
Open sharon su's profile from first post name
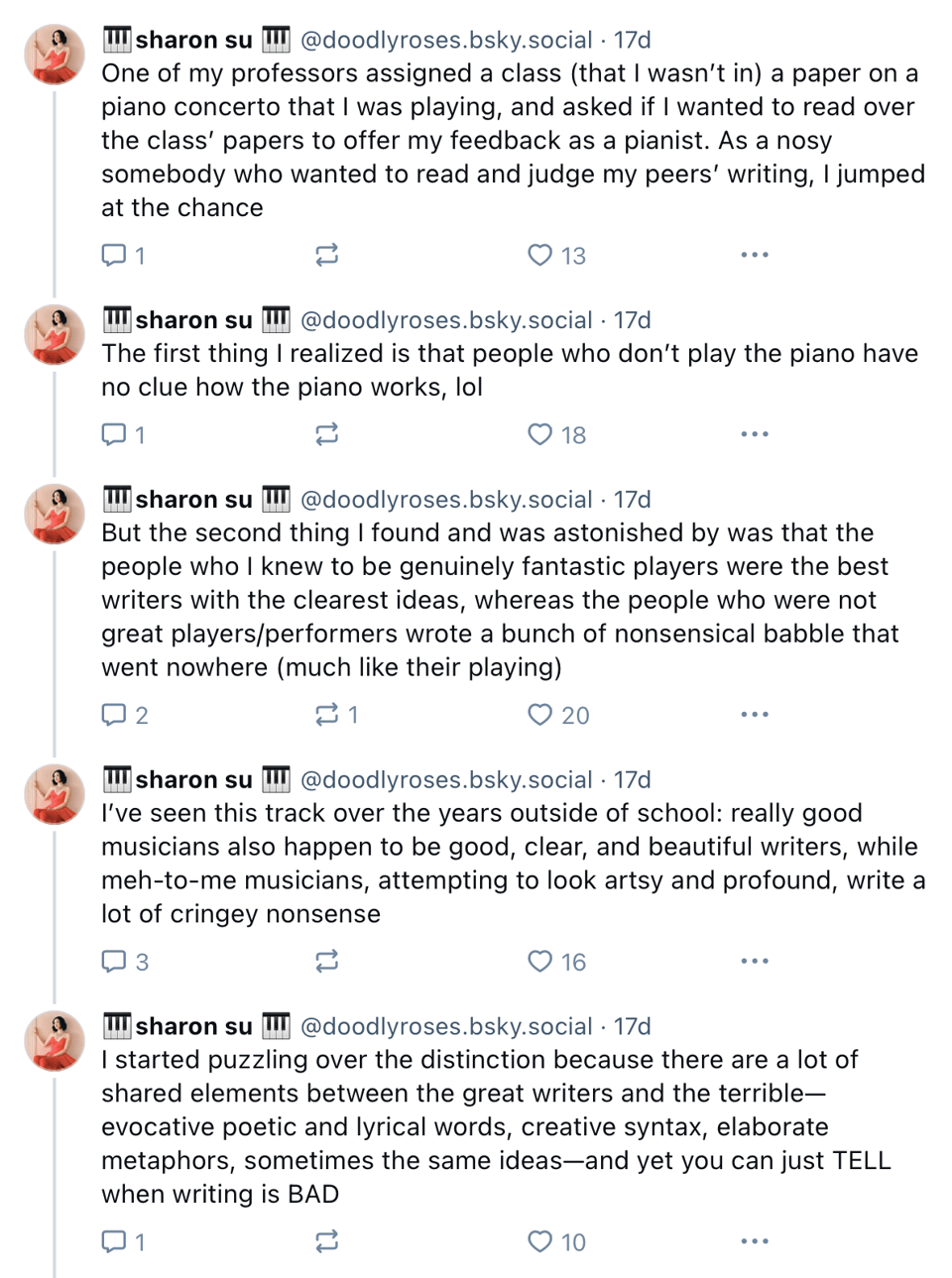point(194,41)
